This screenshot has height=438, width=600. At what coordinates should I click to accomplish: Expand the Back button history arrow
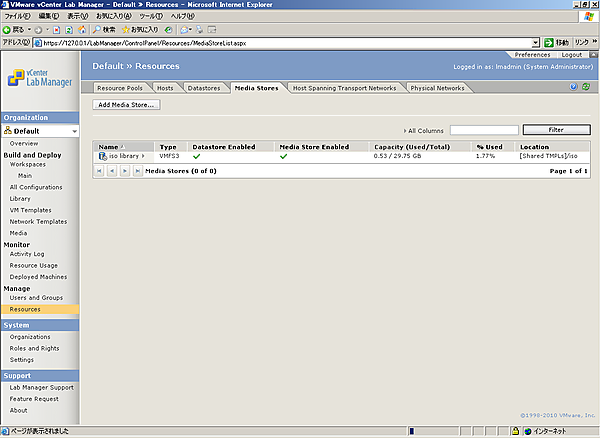click(29, 29)
